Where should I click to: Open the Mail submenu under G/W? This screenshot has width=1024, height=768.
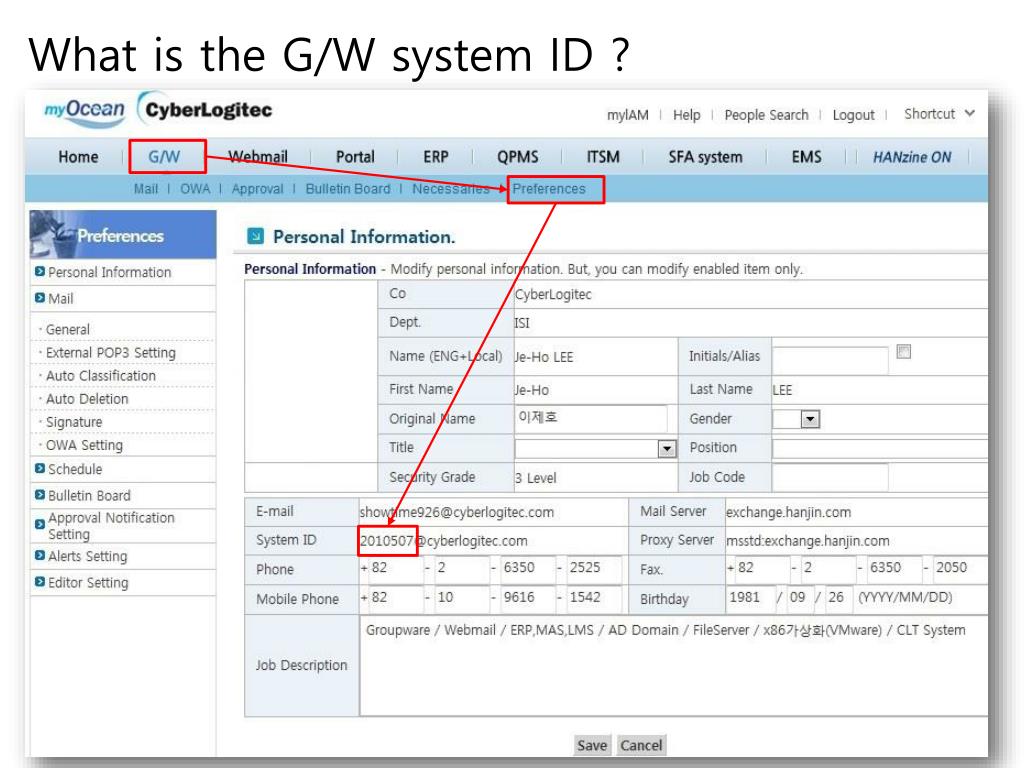pyautogui.click(x=146, y=189)
